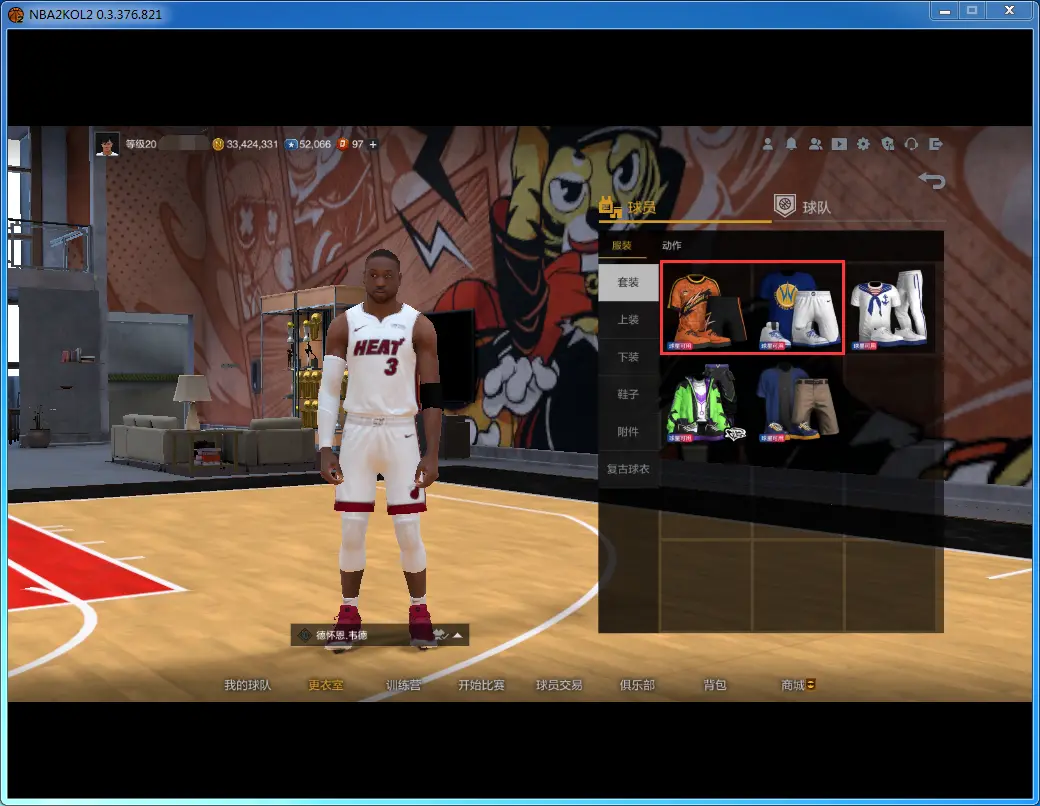Open customer support headset icon
Viewport: 1040px width, 806px height.
tap(911, 144)
